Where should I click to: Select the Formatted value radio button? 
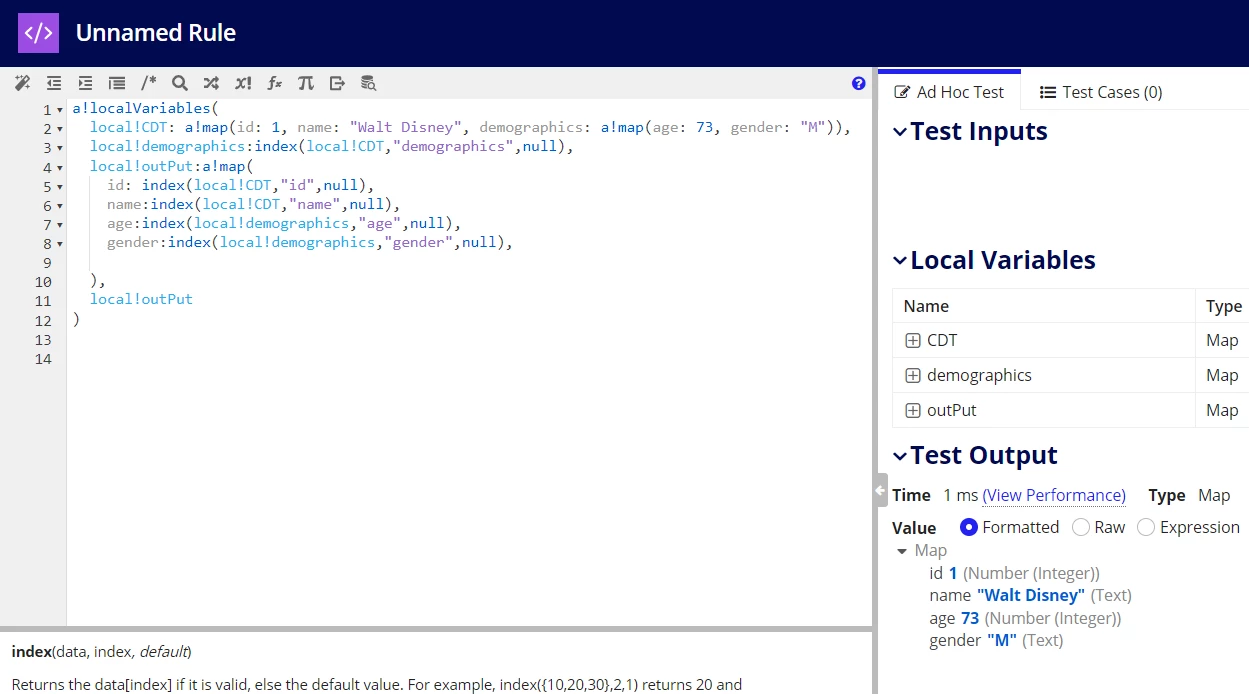(x=968, y=527)
